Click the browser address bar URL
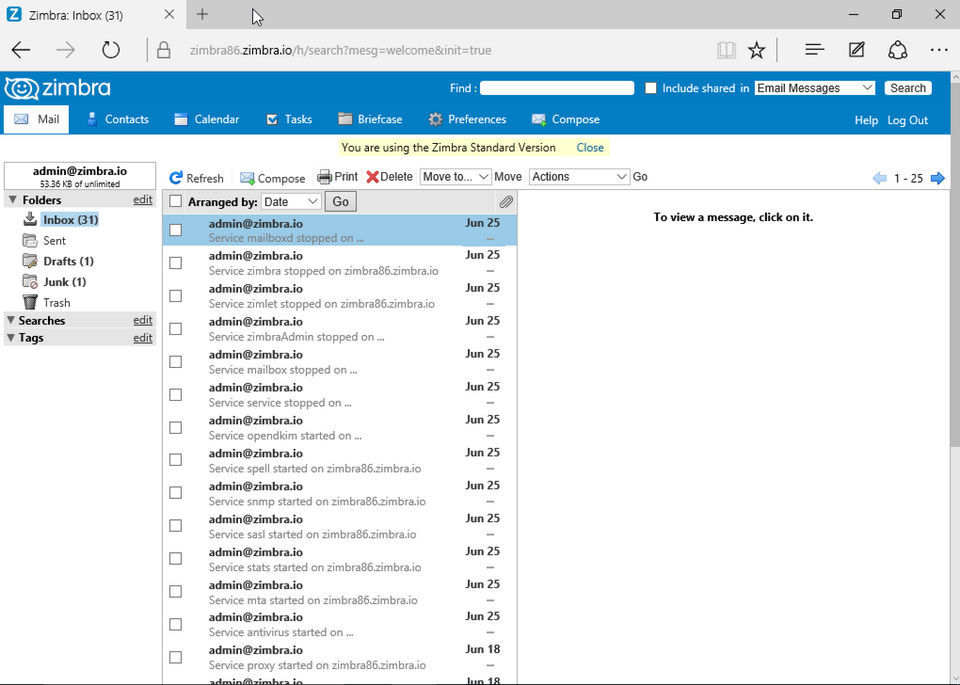The width and height of the screenshot is (960, 685). tap(340, 50)
